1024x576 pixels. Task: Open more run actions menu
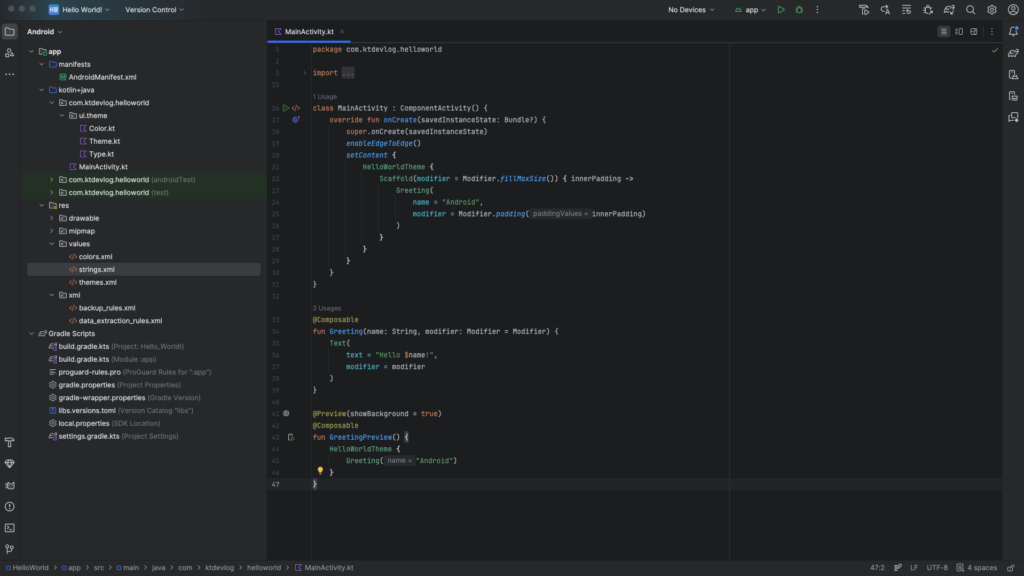(x=817, y=10)
